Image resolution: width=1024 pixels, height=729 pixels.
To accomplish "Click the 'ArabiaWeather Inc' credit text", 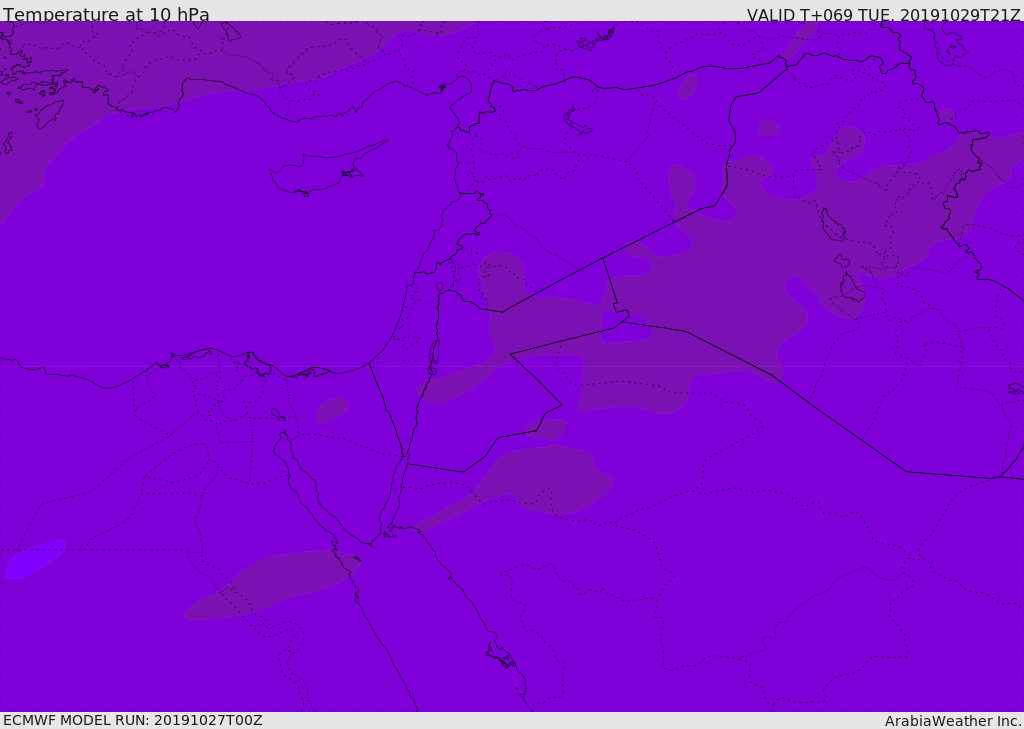I will pyautogui.click(x=952, y=721).
